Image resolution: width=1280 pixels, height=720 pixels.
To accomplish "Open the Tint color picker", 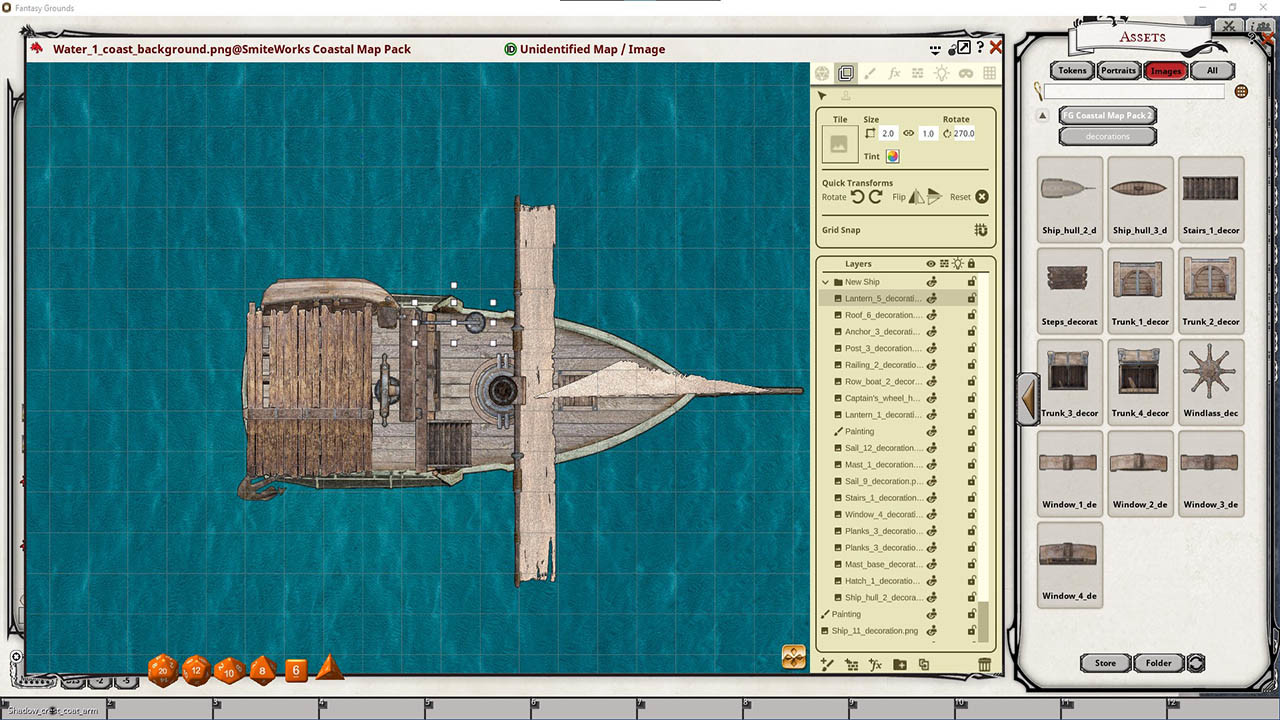I will click(892, 156).
